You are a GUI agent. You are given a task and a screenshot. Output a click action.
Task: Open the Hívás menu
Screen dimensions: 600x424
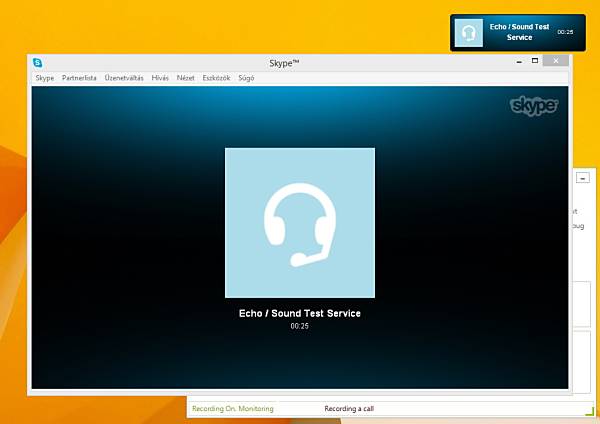coord(160,78)
